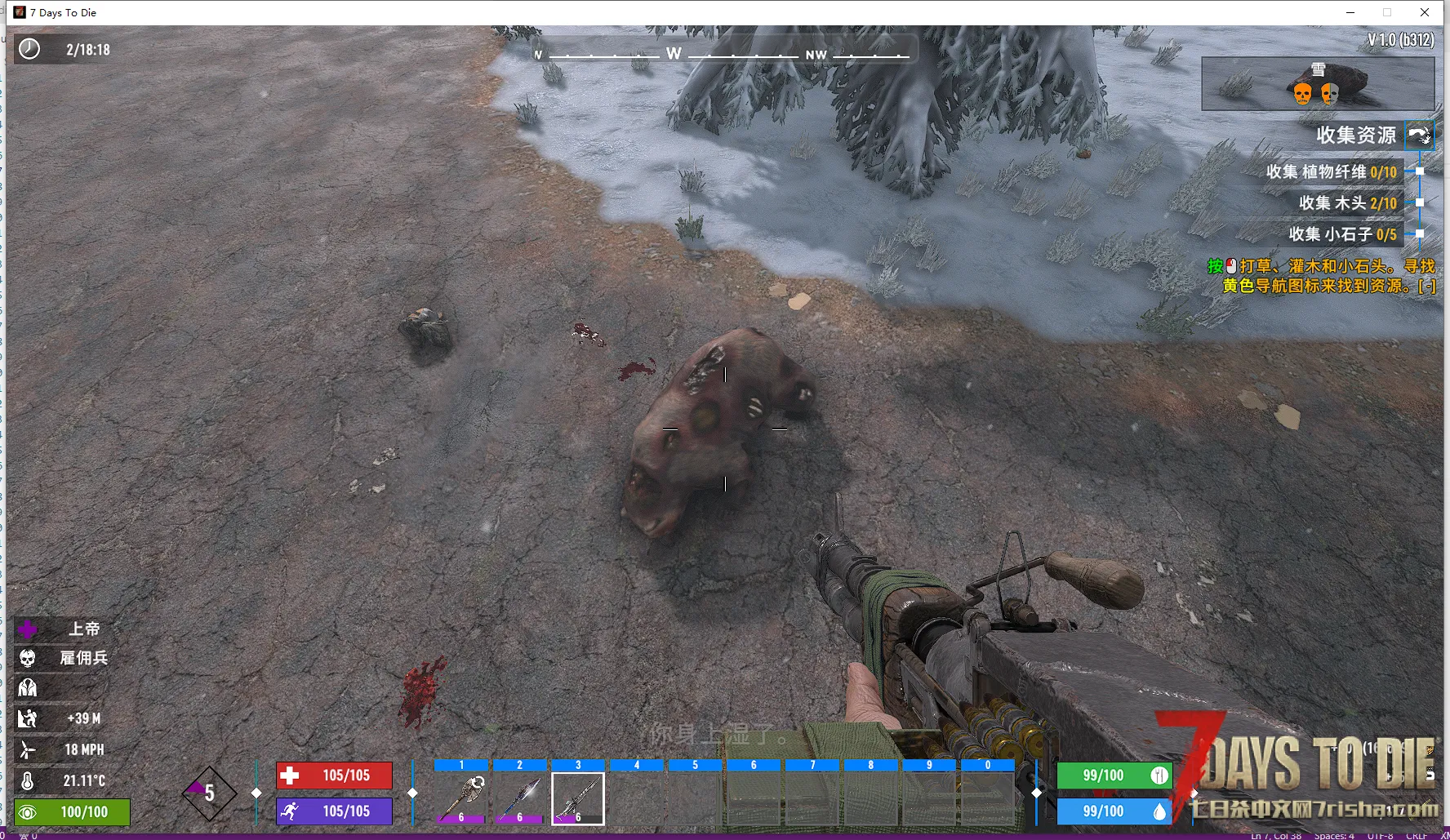Select empty hotbar slot 5
Screen dimensions: 1450x840
click(x=696, y=798)
